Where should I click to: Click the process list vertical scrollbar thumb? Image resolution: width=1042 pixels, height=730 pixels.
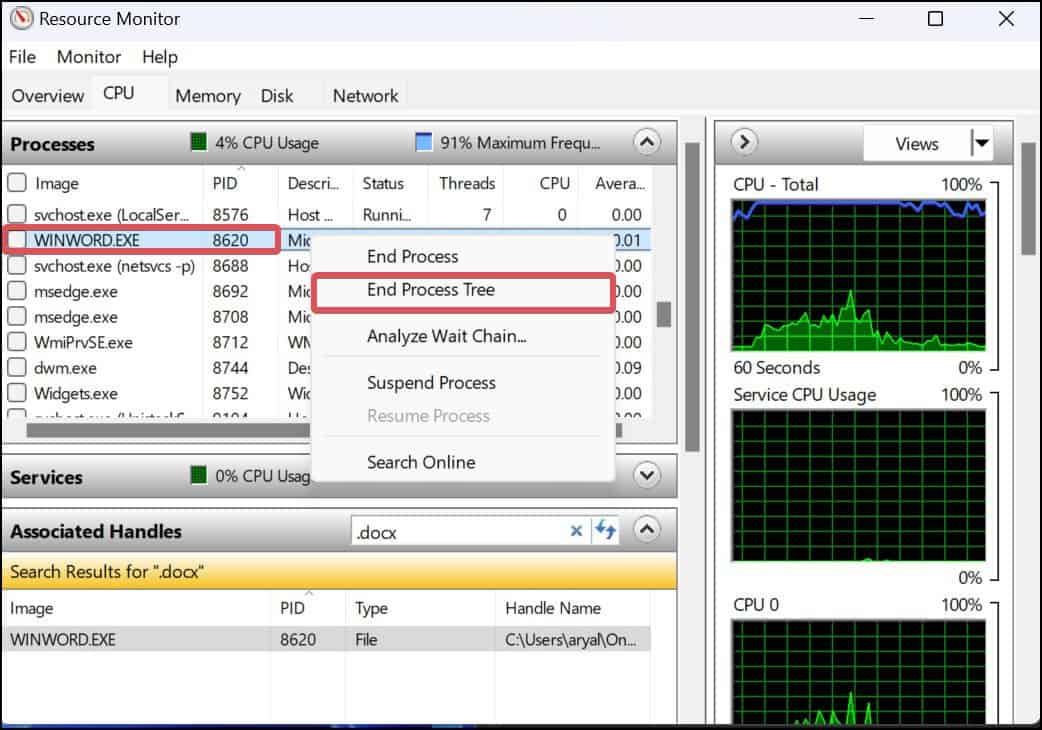point(663,315)
